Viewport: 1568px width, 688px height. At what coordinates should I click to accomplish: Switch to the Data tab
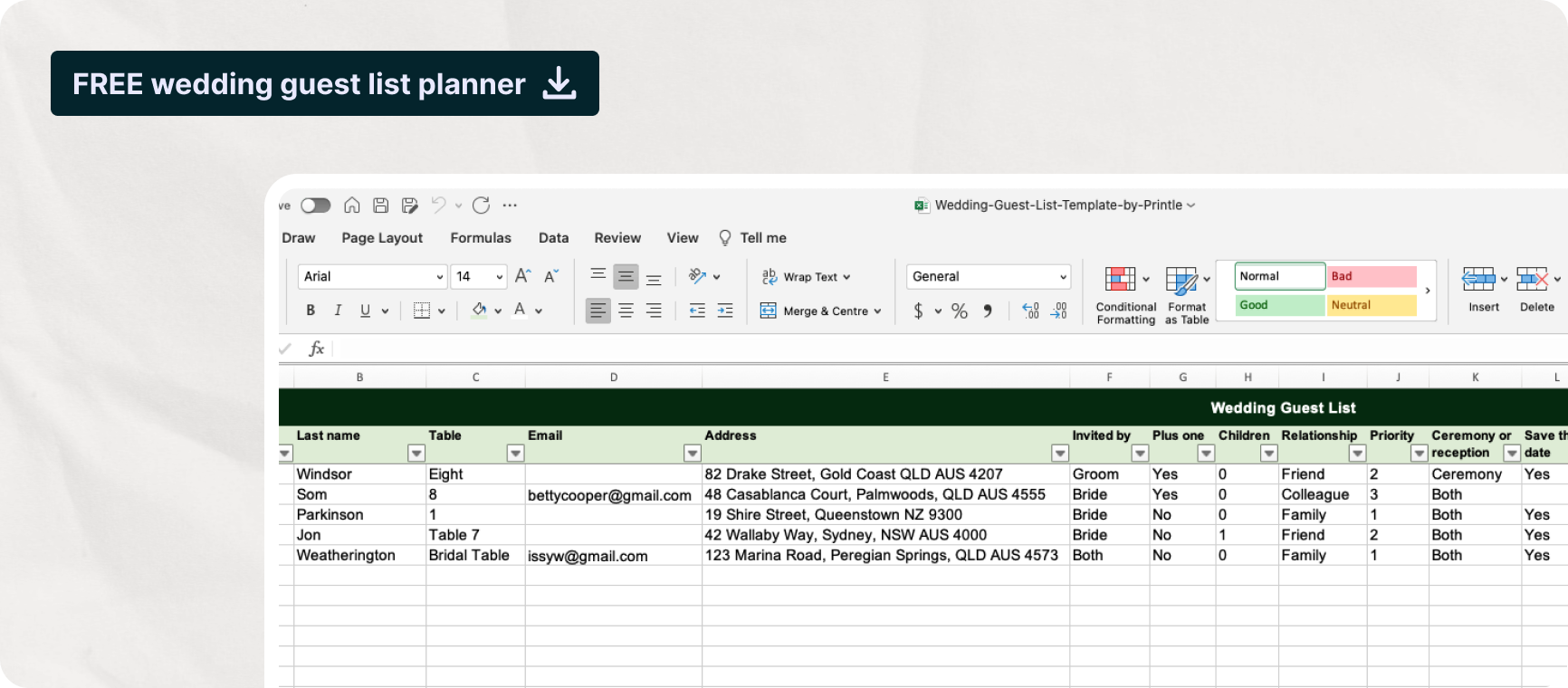click(553, 238)
